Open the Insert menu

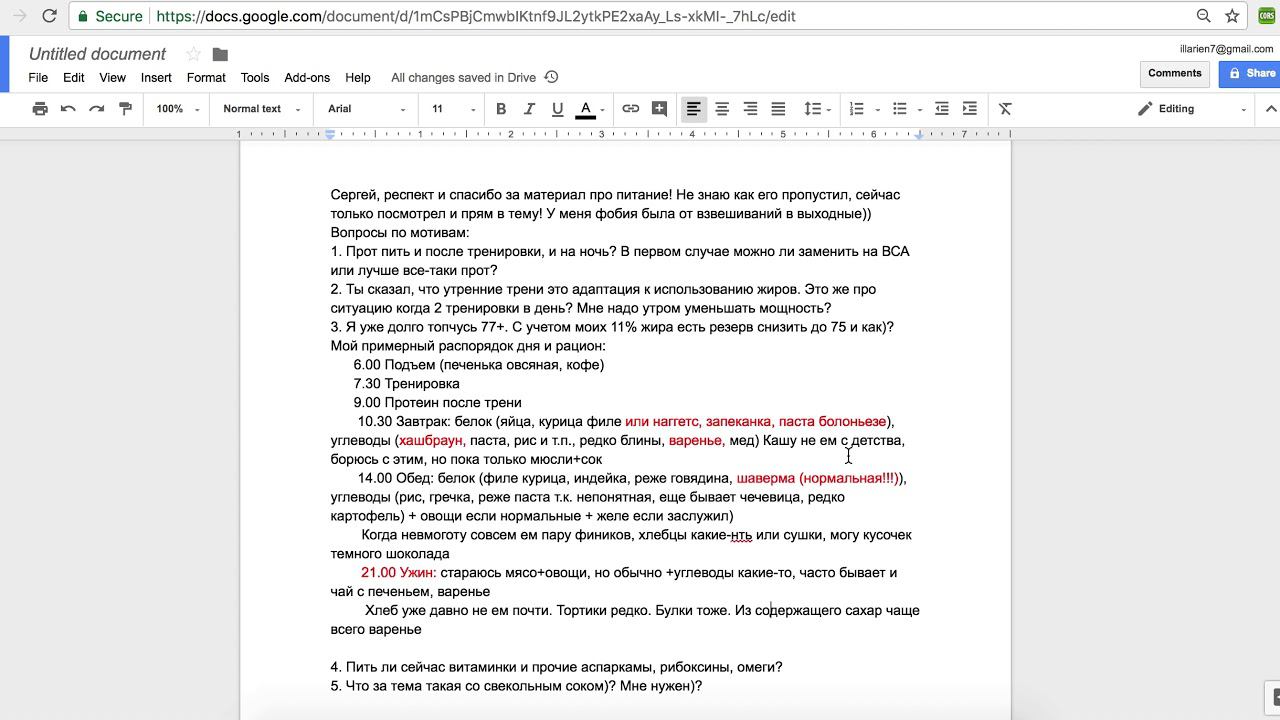click(x=156, y=77)
